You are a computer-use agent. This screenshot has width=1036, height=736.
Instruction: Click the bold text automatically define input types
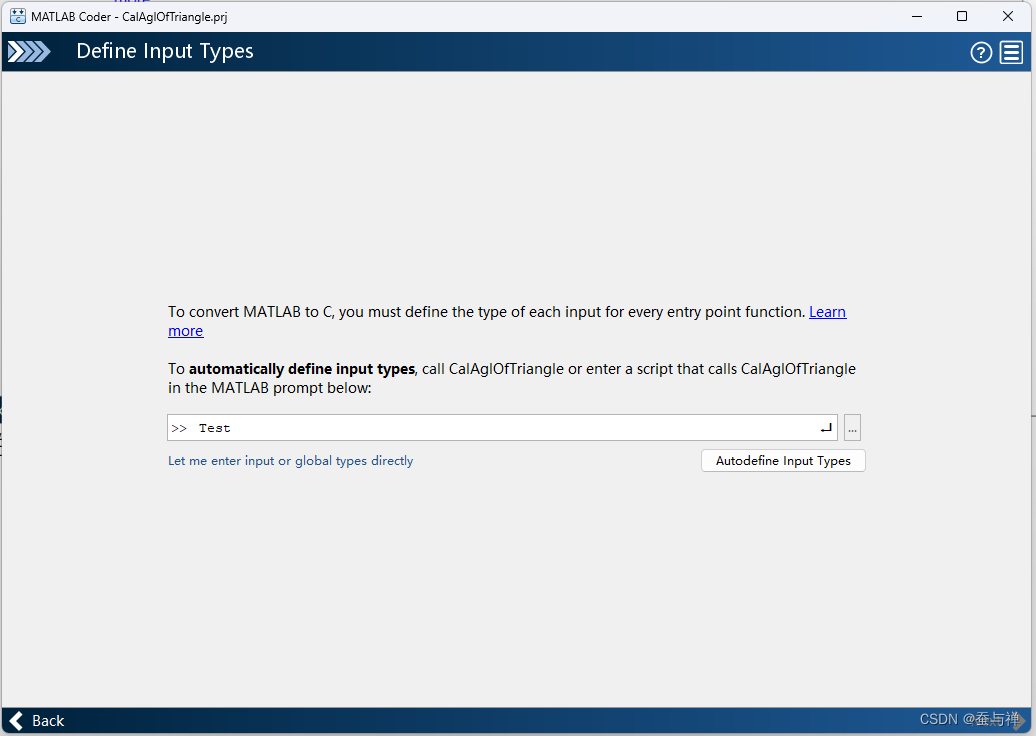(x=302, y=369)
